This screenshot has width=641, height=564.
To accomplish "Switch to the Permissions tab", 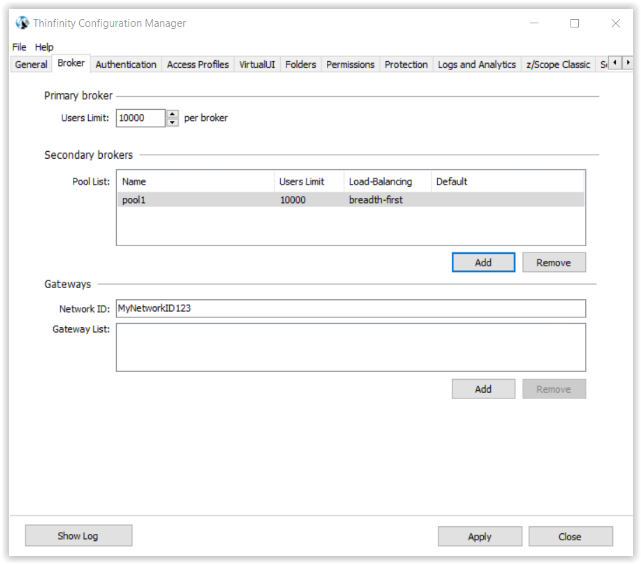I will tap(350, 65).
